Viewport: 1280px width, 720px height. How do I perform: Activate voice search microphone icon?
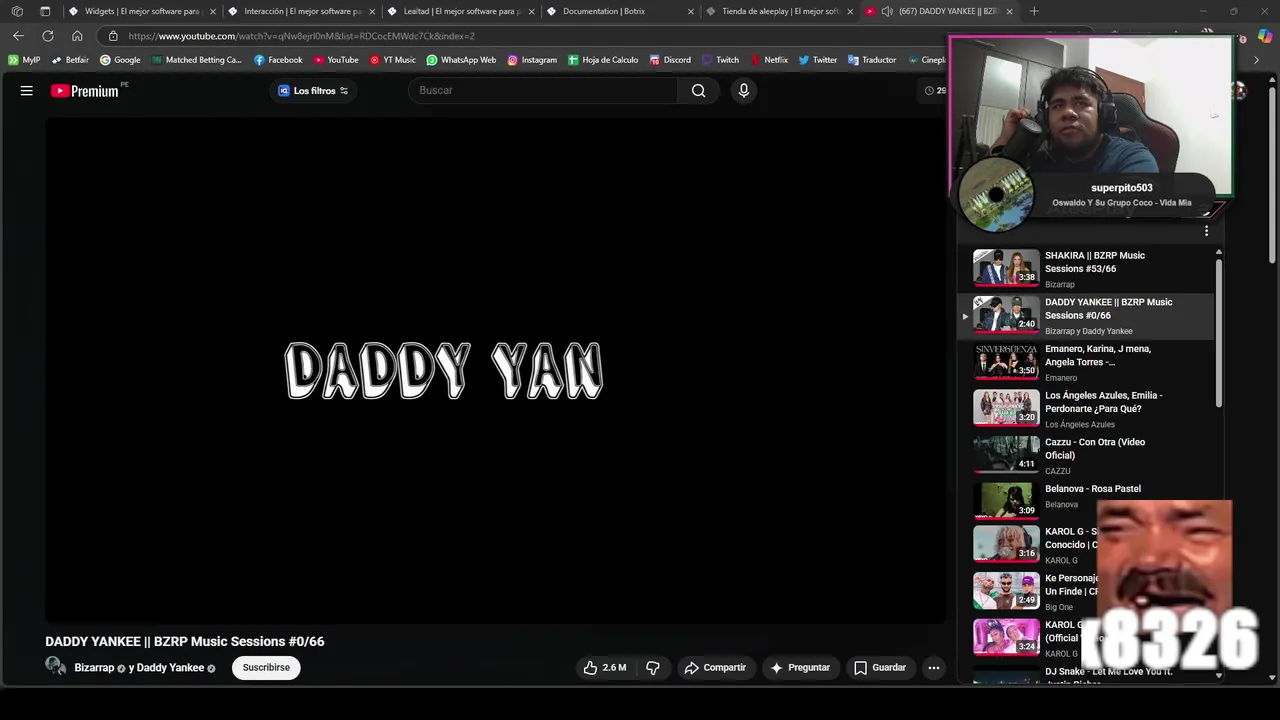pos(743,90)
